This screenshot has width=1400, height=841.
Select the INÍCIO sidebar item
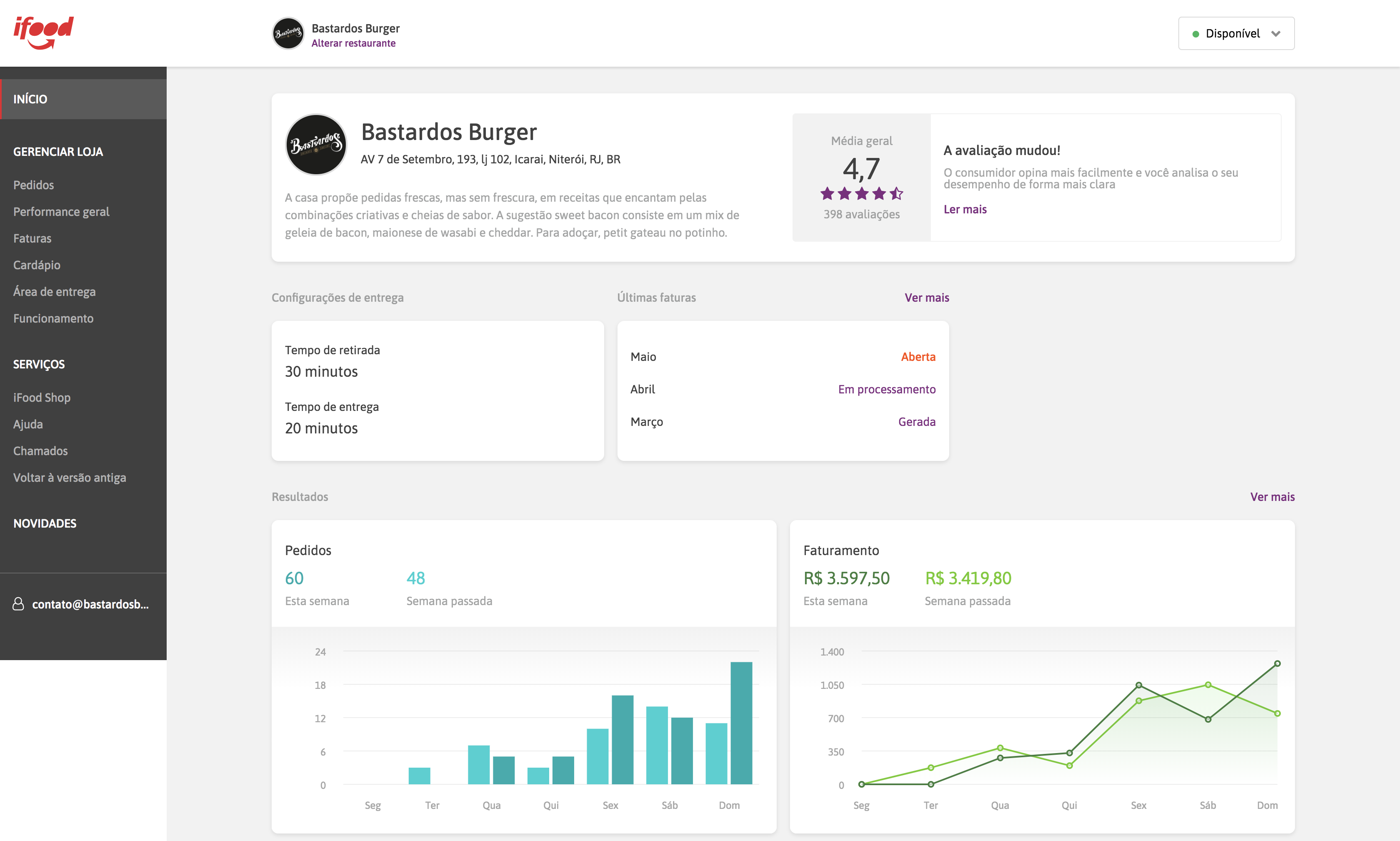click(x=30, y=99)
